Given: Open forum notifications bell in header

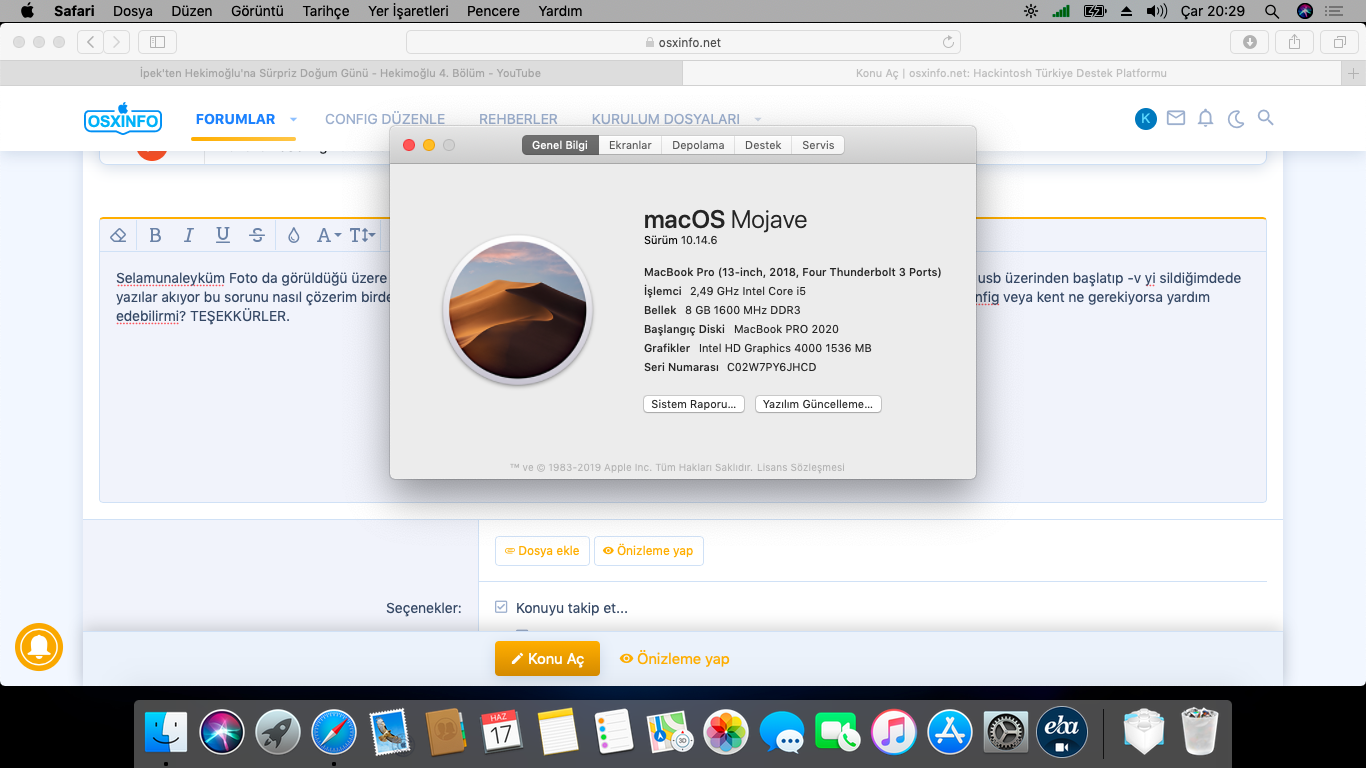Looking at the screenshot, I should point(1205,118).
